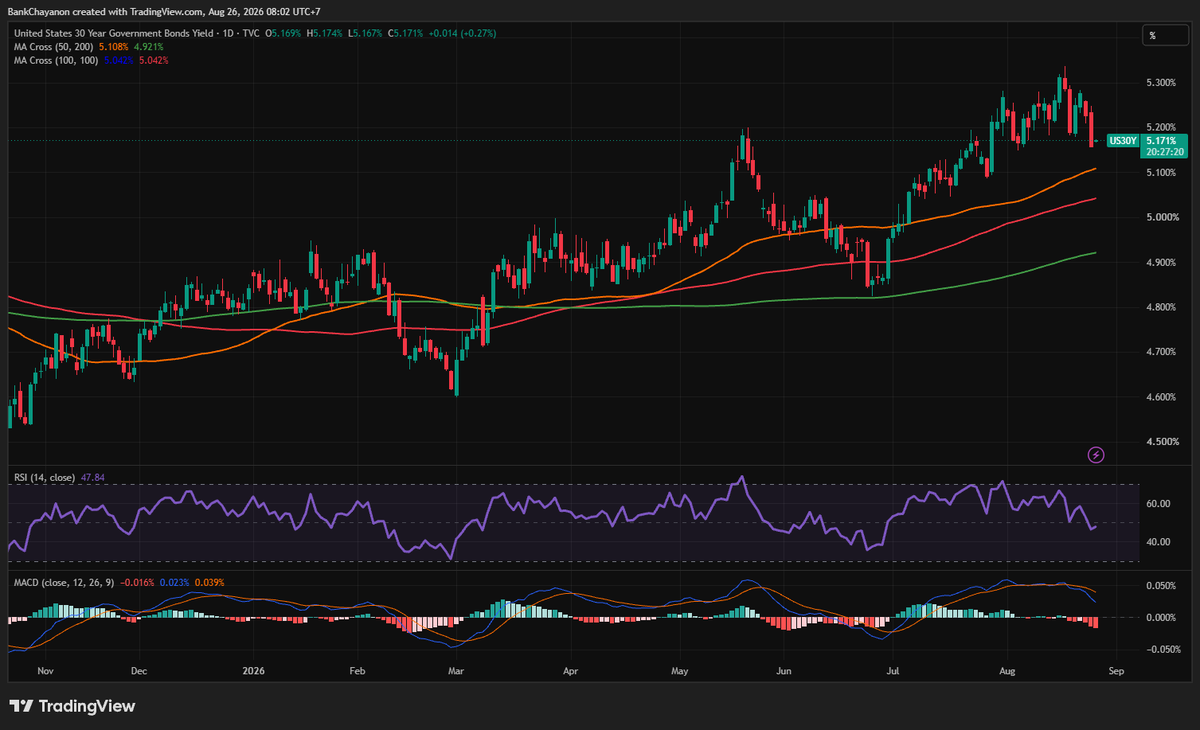Click the May label on time axis

681,672
